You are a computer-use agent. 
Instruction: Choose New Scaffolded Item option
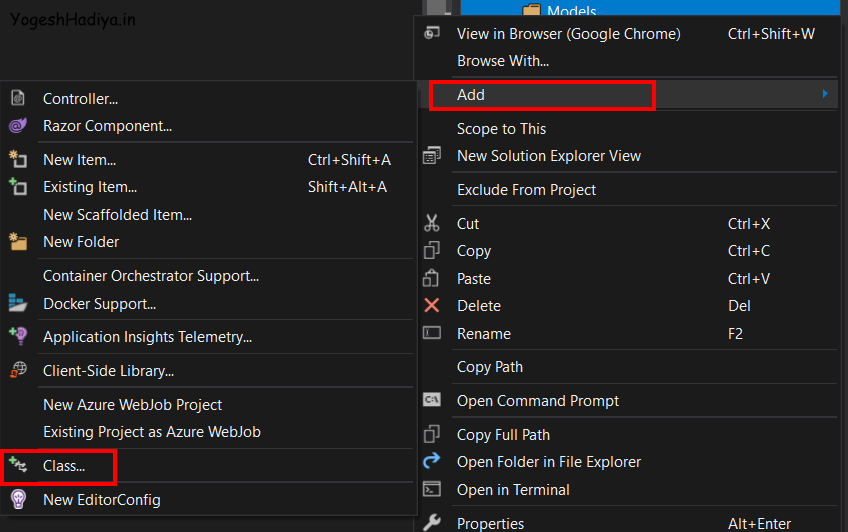(117, 214)
